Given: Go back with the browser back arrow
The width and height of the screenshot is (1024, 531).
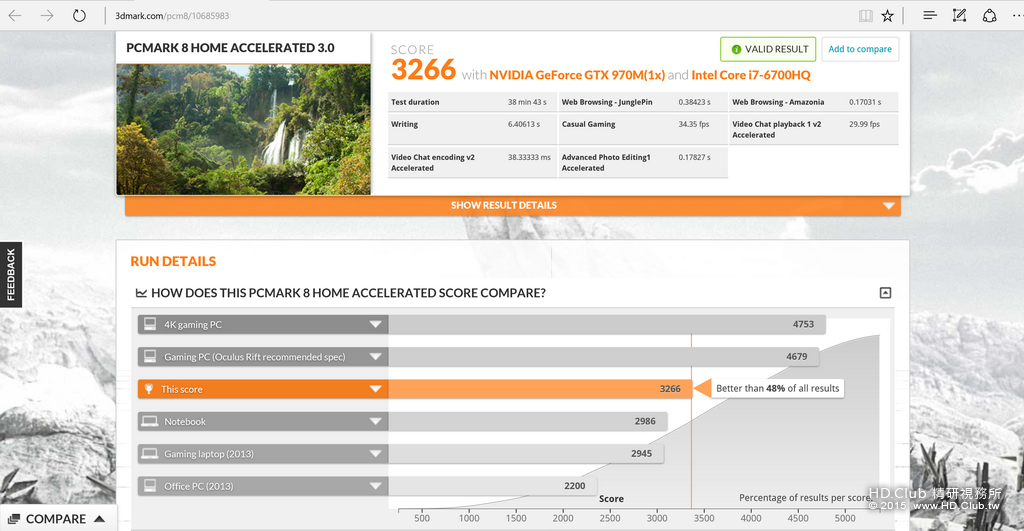Looking at the screenshot, I should click(15, 16).
